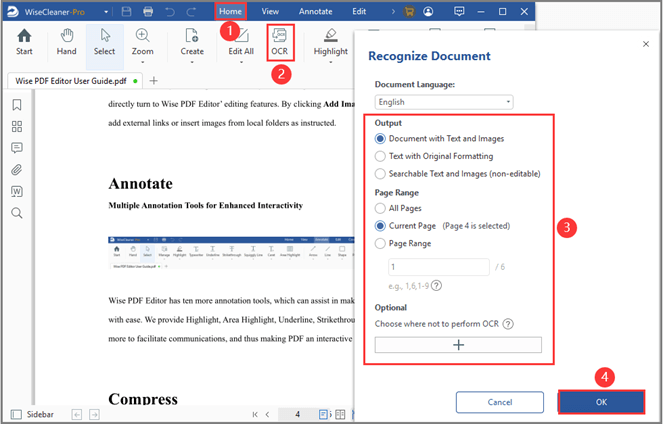The width and height of the screenshot is (663, 424).
Task: Close the Recognize Document panel
Action: click(x=646, y=44)
